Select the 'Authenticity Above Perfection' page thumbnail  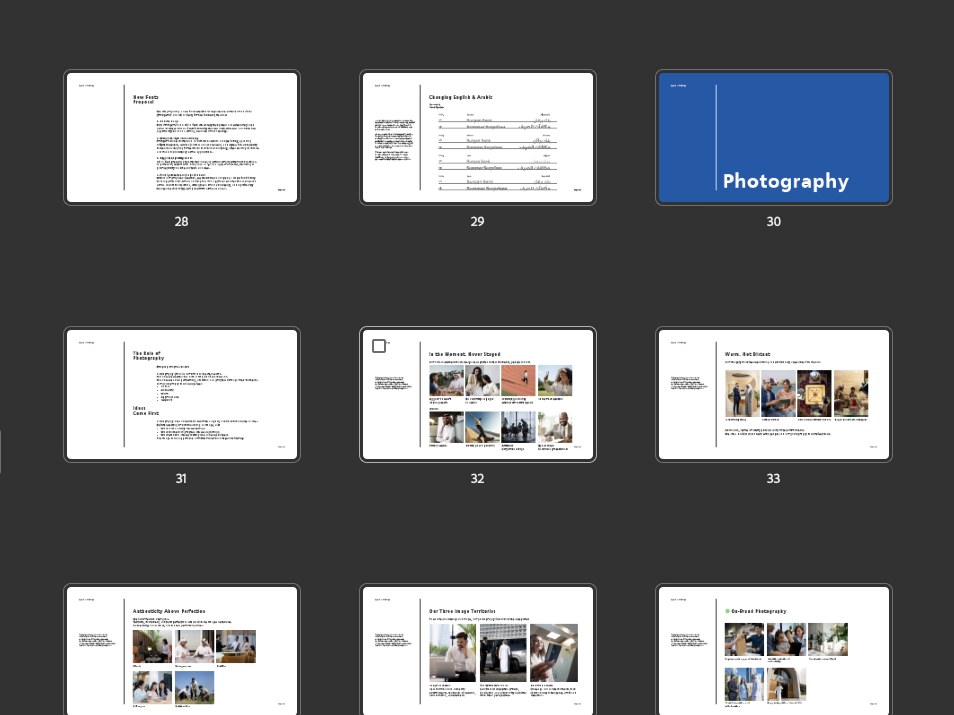[182, 650]
